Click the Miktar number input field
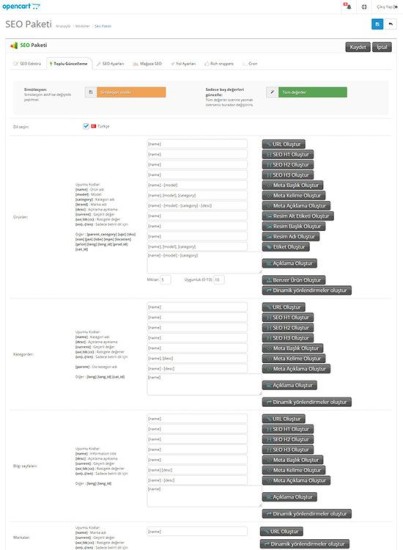 point(166,280)
